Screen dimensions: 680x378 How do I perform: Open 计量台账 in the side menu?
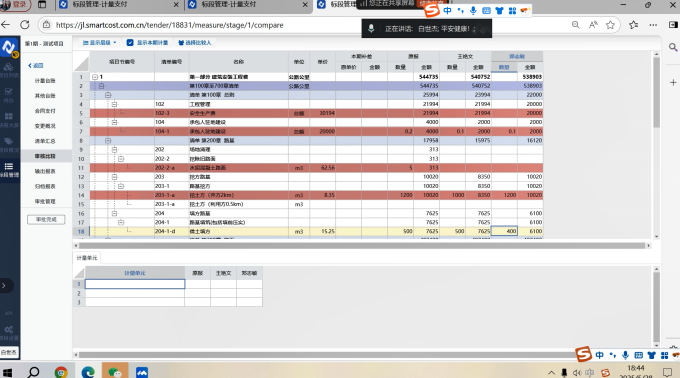coord(45,81)
